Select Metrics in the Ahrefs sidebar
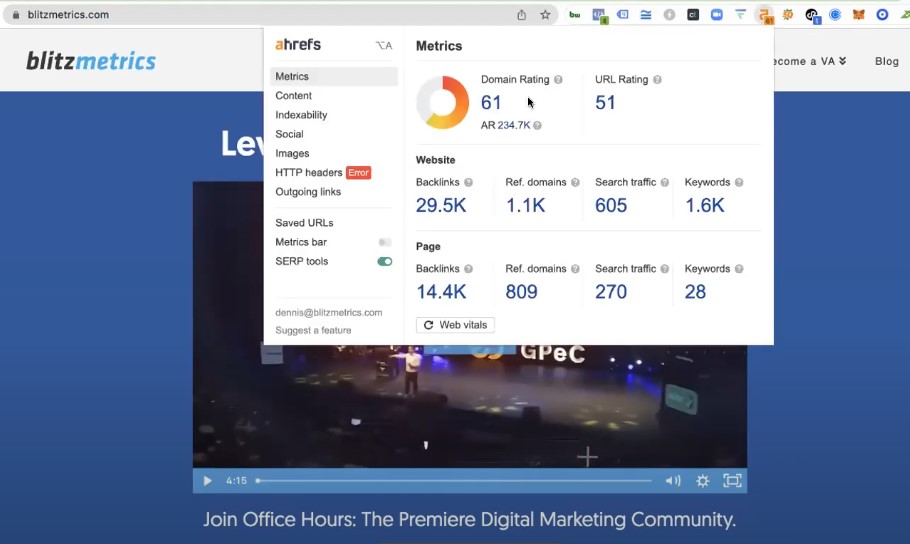 coord(334,77)
